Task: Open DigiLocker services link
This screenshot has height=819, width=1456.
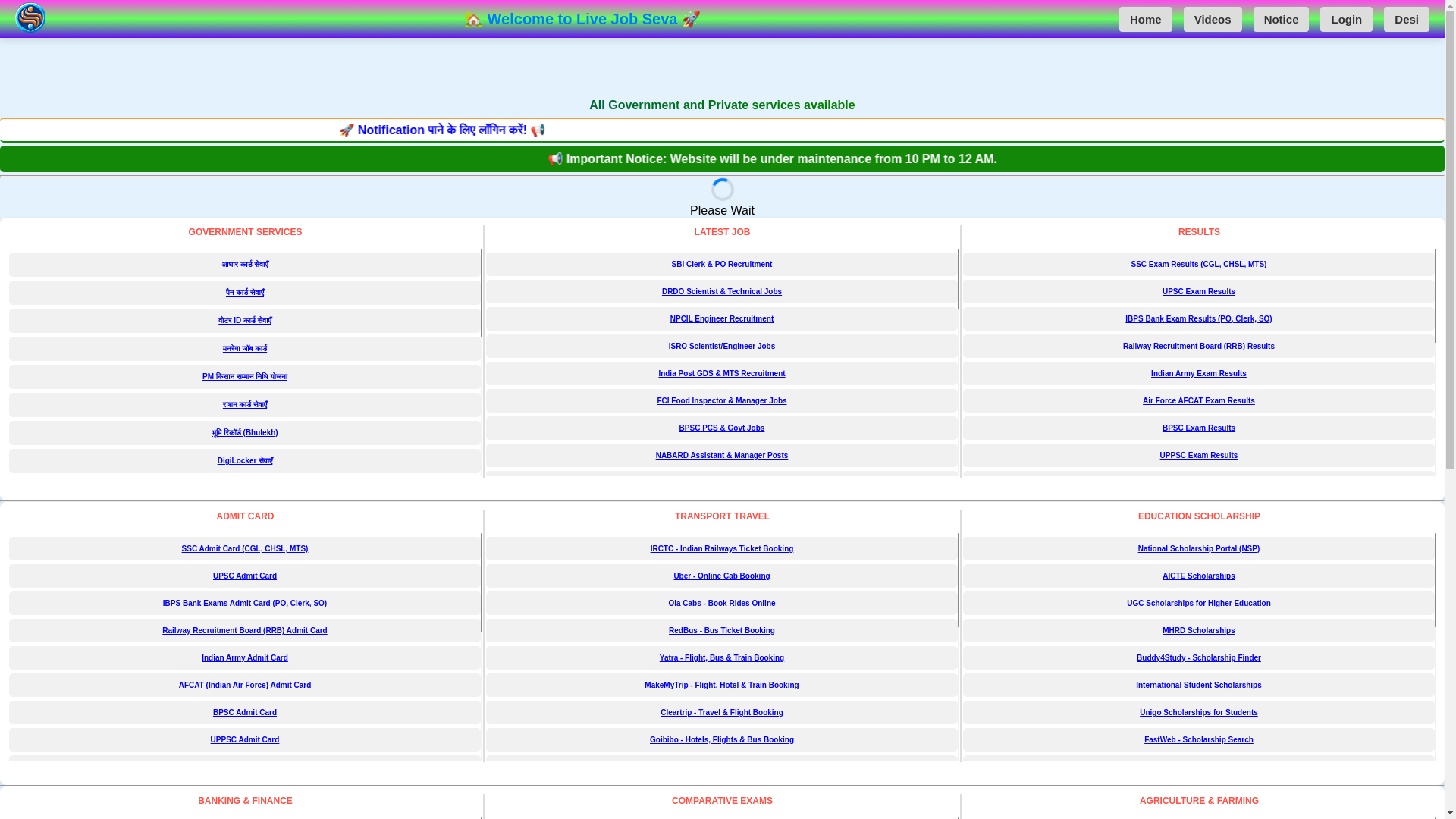Action: tap(244, 461)
